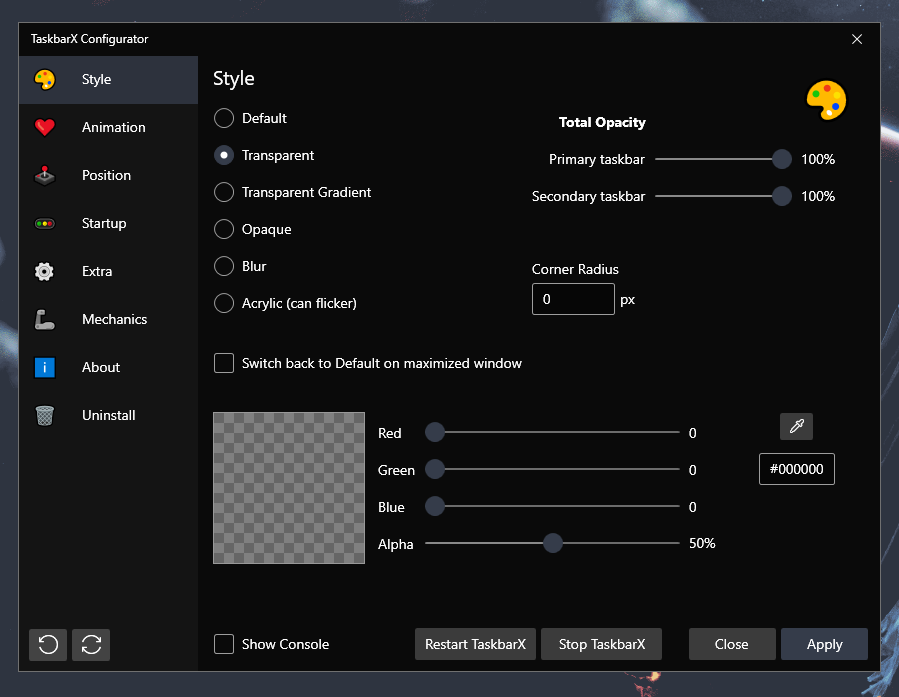Click the Green slider label

(396, 470)
